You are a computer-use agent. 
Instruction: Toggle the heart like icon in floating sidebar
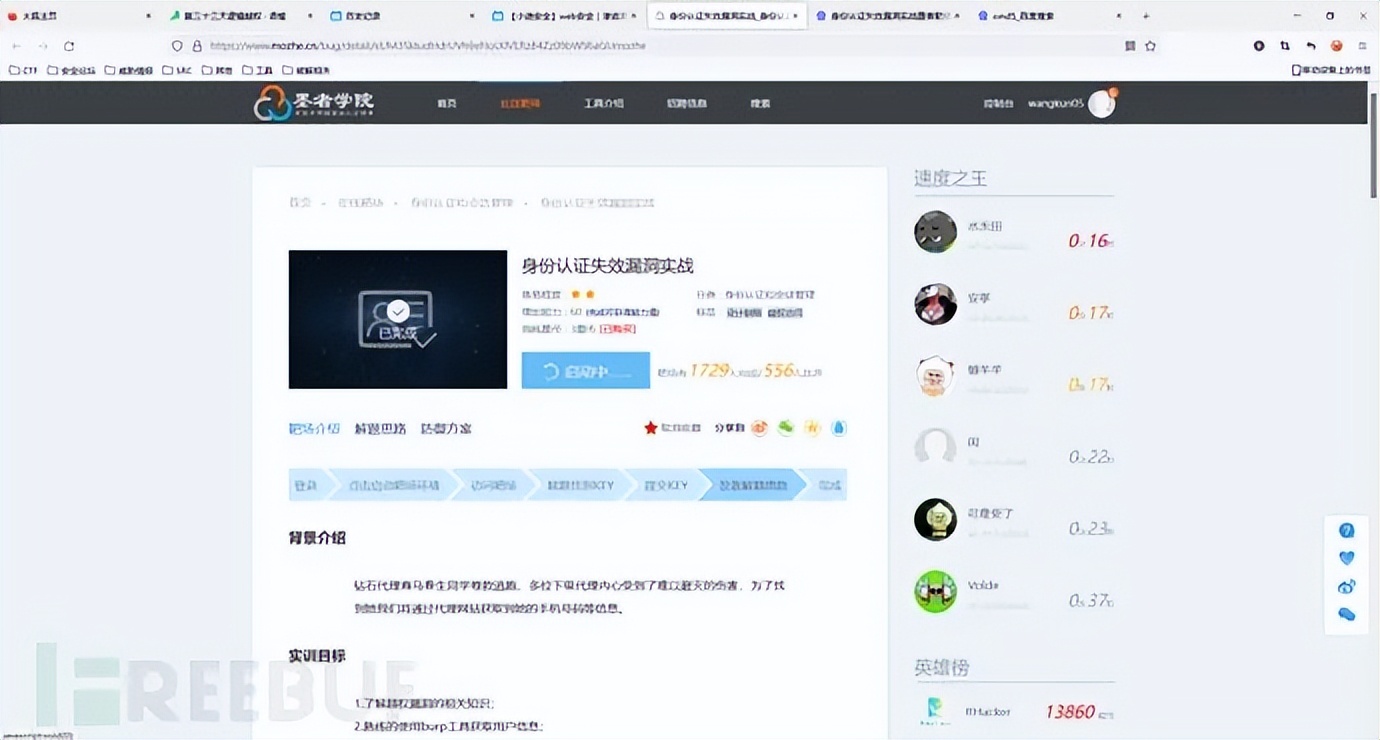[1346, 558]
